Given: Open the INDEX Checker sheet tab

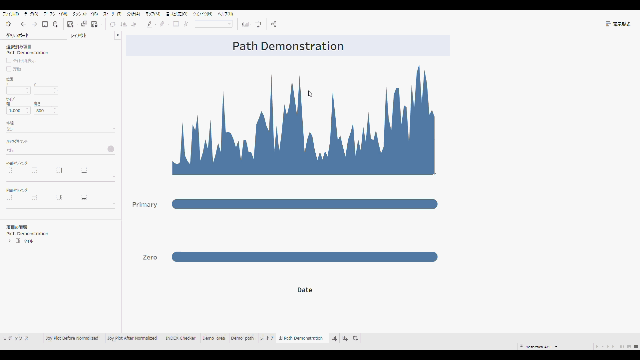Looking at the screenshot, I should [180, 338].
